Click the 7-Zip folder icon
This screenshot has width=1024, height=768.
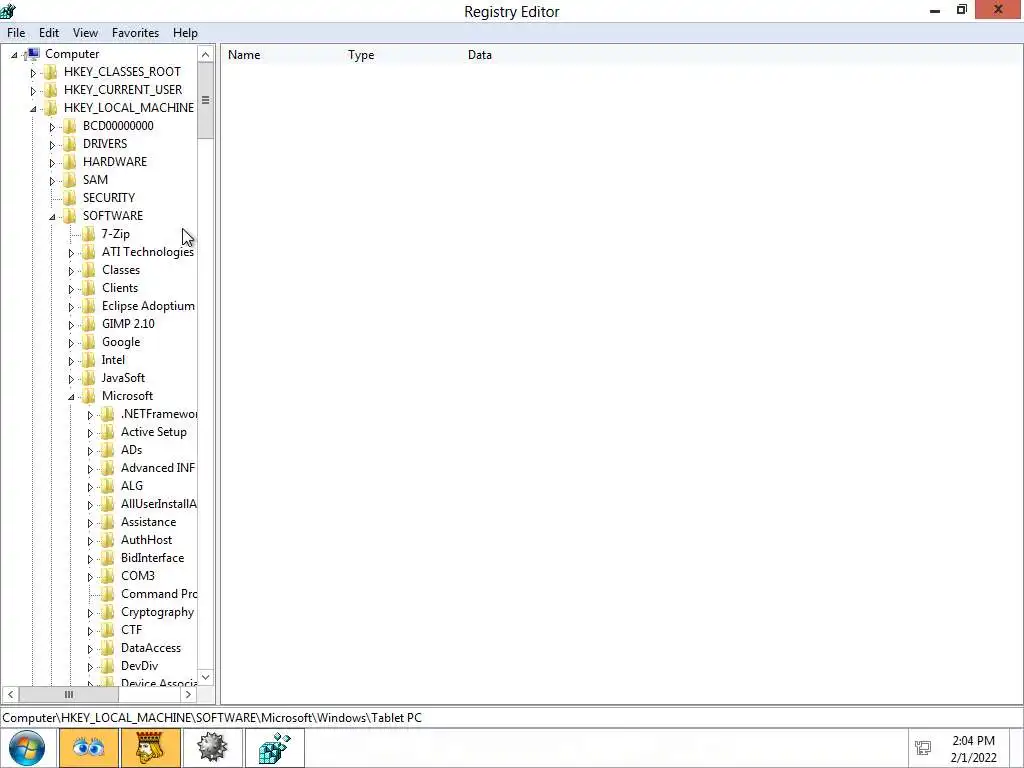[x=89, y=234]
